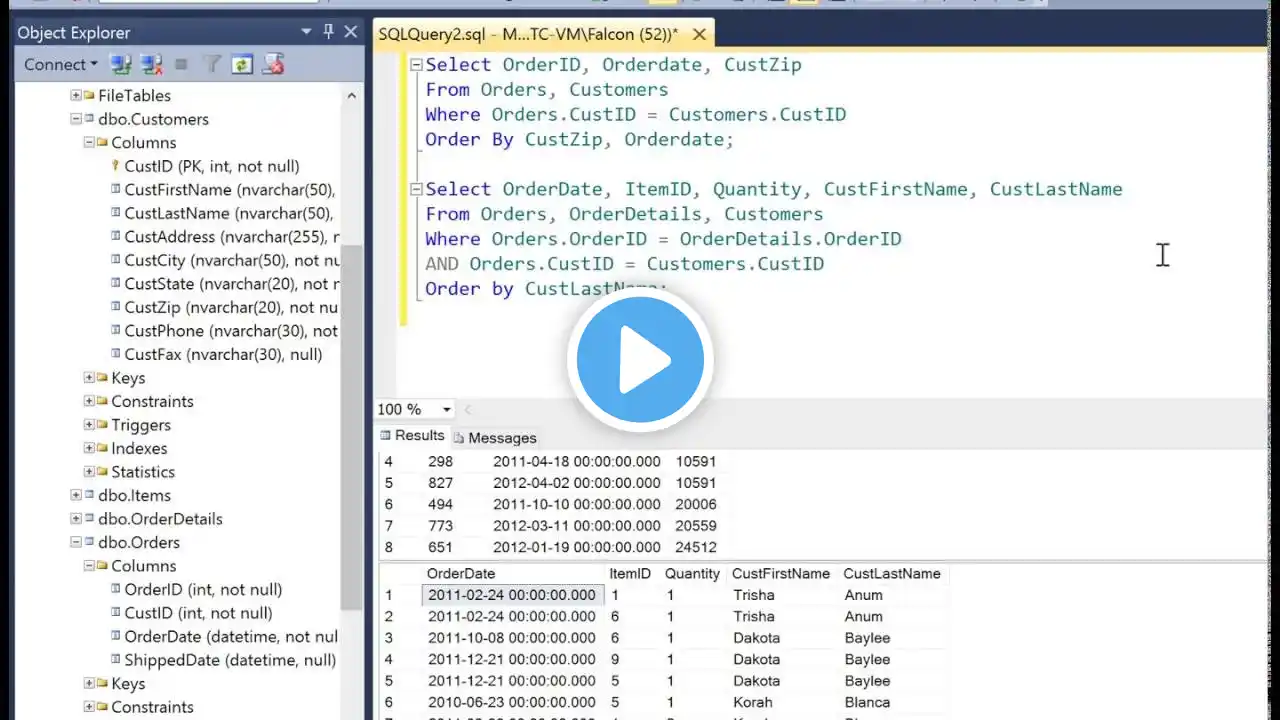This screenshot has width=1280, height=720.
Task: Select the CustPhone column in the tree
Action: pyautogui.click(x=231, y=331)
